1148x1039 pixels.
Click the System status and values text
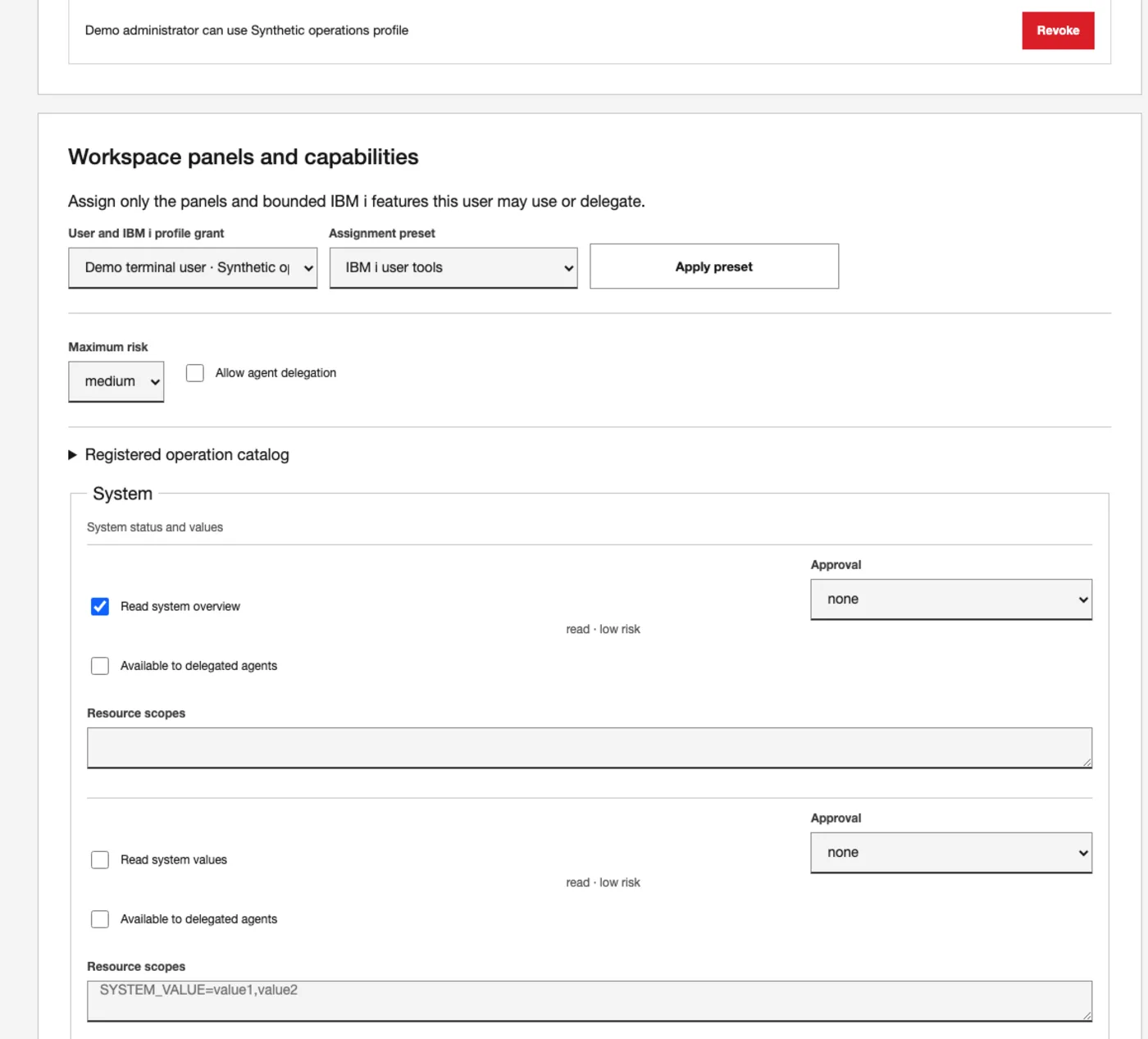(155, 527)
